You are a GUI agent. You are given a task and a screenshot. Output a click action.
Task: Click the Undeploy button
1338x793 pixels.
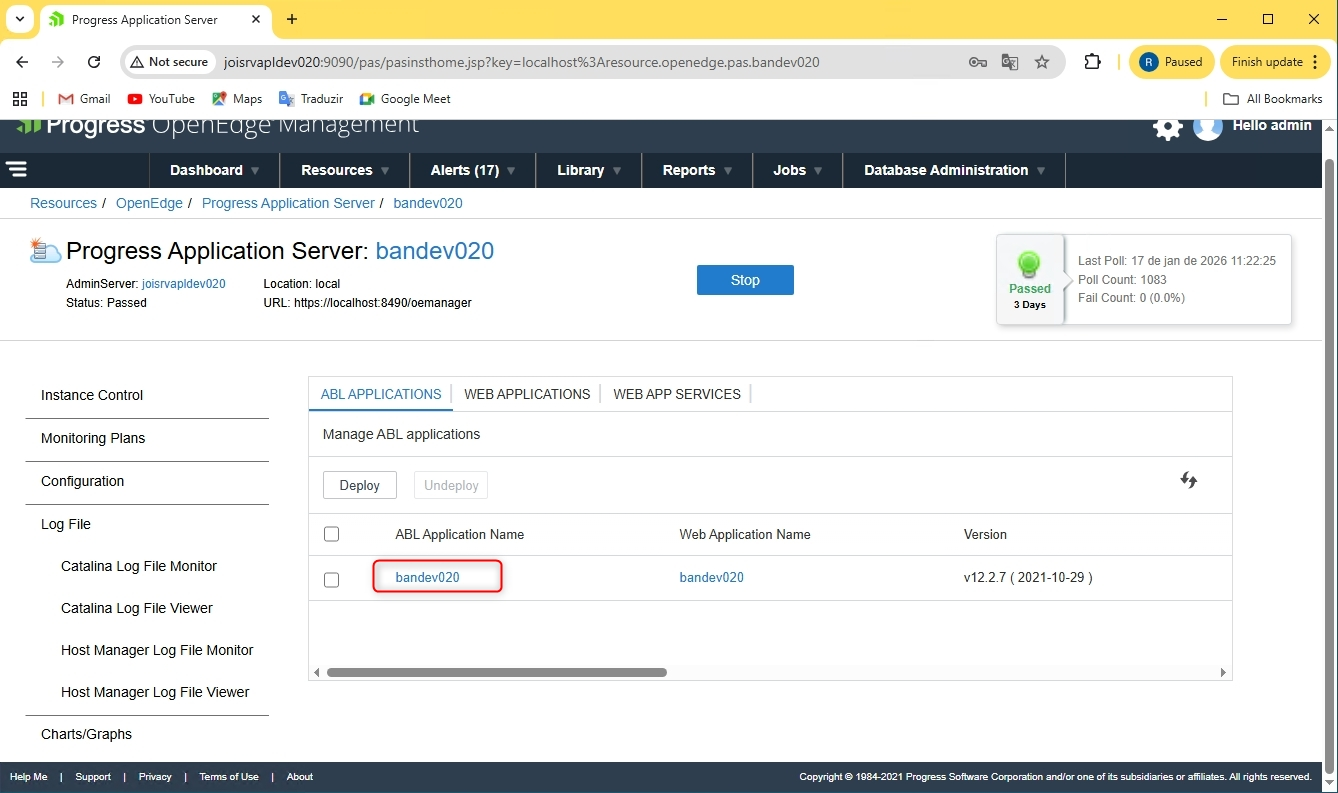pos(451,485)
